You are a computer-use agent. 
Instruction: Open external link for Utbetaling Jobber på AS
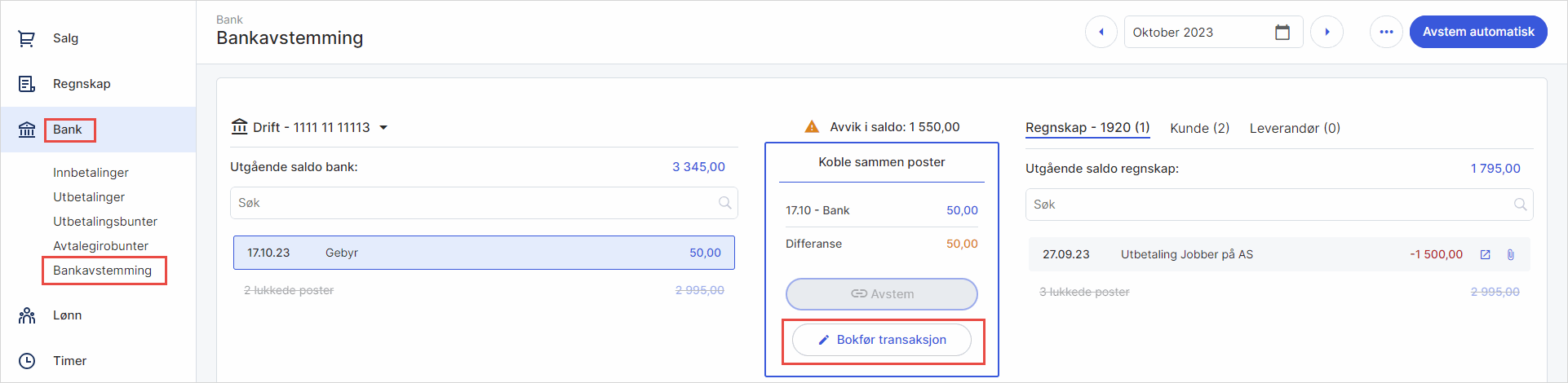tap(1486, 255)
